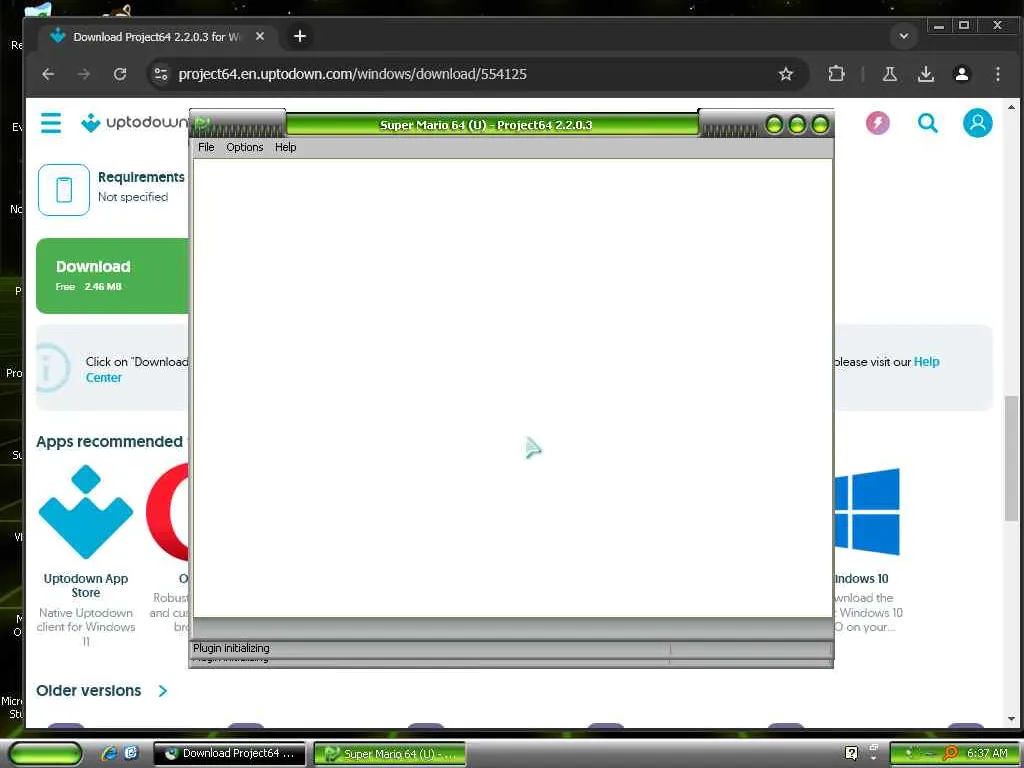Click the Project64 rightmost green title button

(x=820, y=124)
